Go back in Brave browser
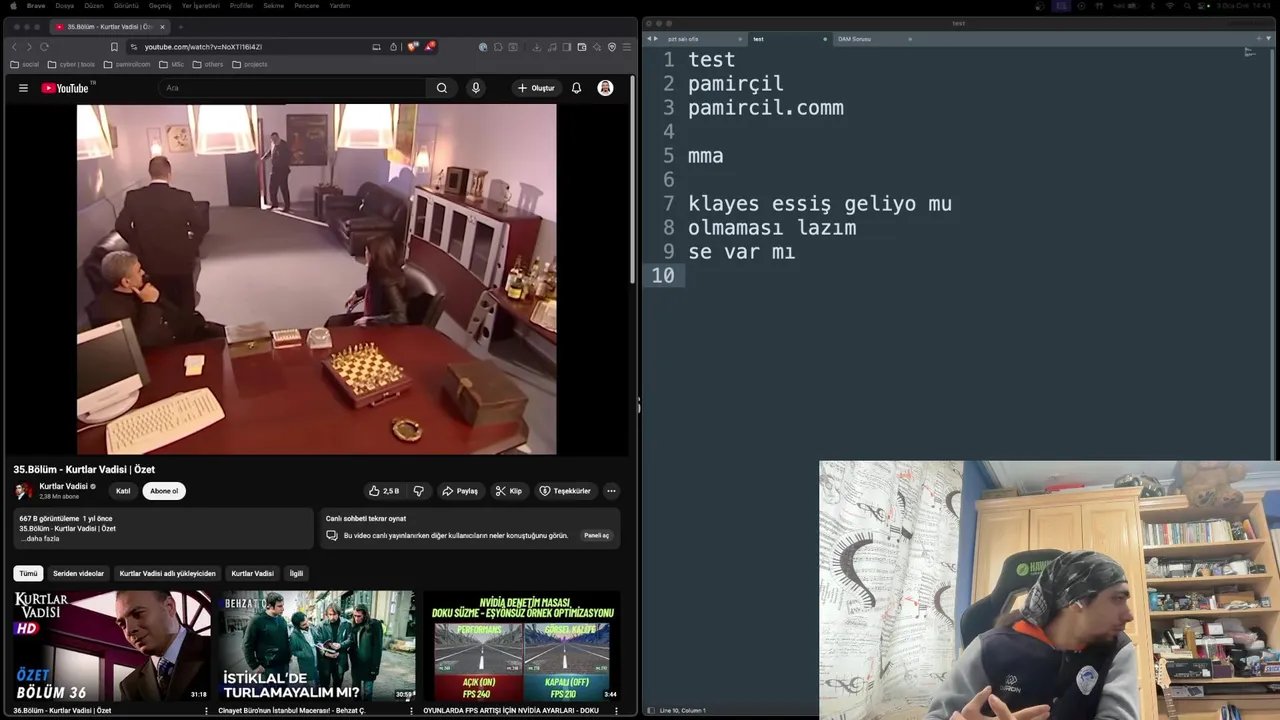Image resolution: width=1280 pixels, height=720 pixels. click(x=14, y=47)
